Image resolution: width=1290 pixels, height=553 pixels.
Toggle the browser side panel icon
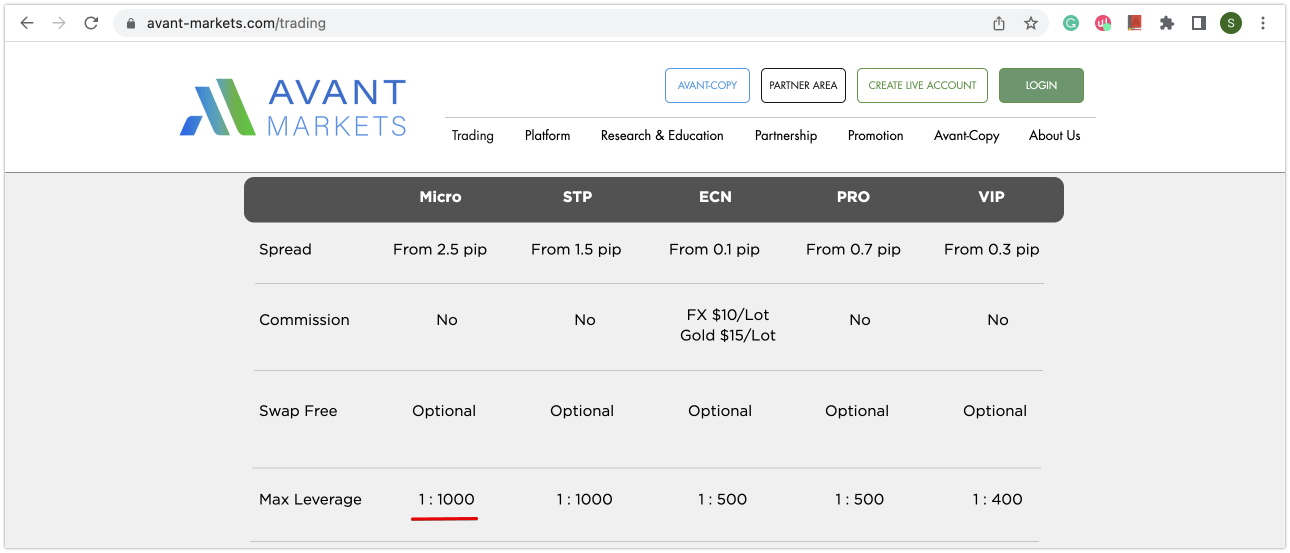(1199, 23)
